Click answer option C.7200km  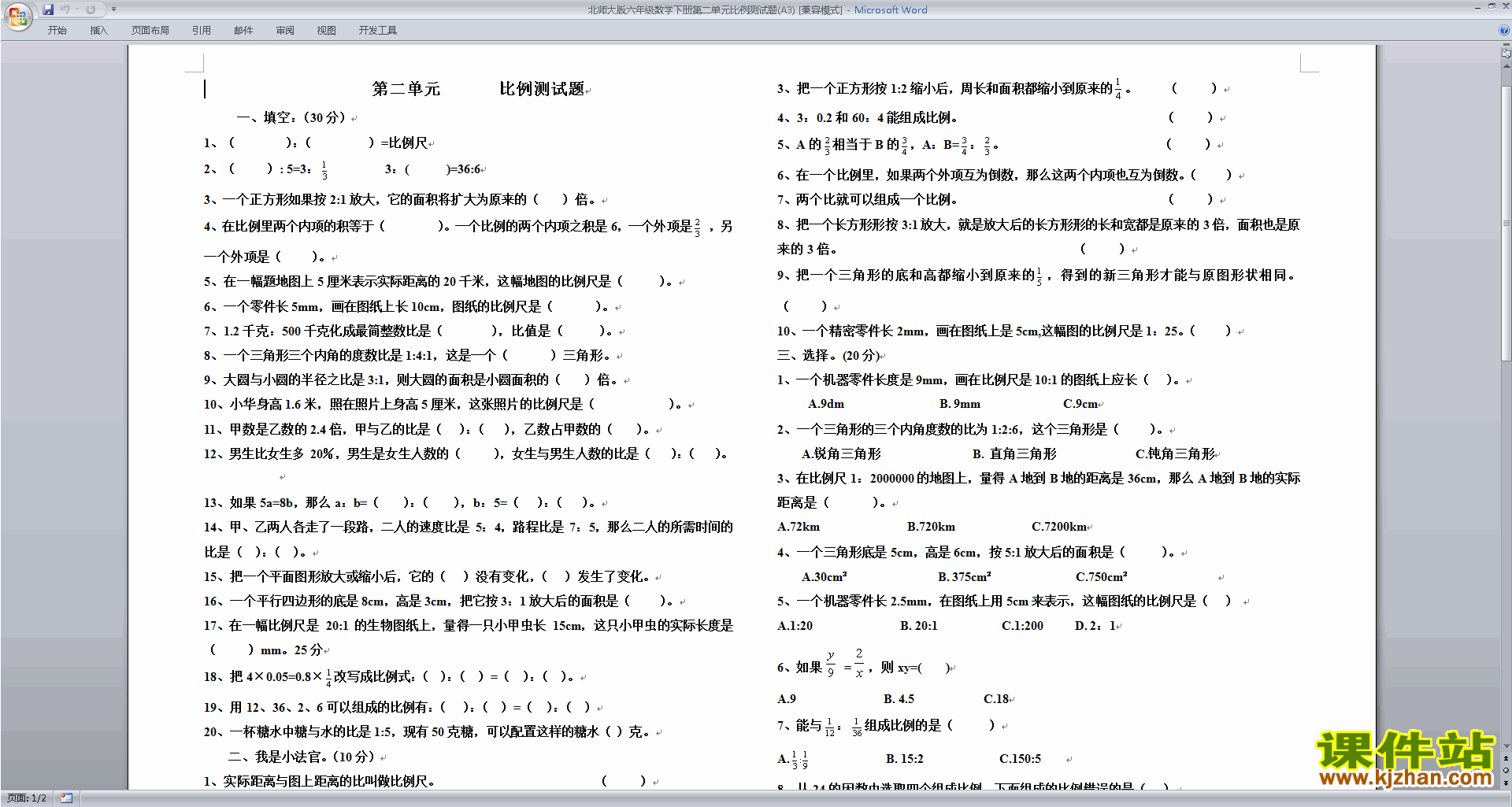1059,527
